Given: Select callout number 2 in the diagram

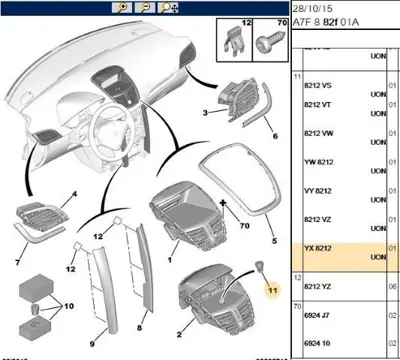Looking at the screenshot, I should point(179,334).
